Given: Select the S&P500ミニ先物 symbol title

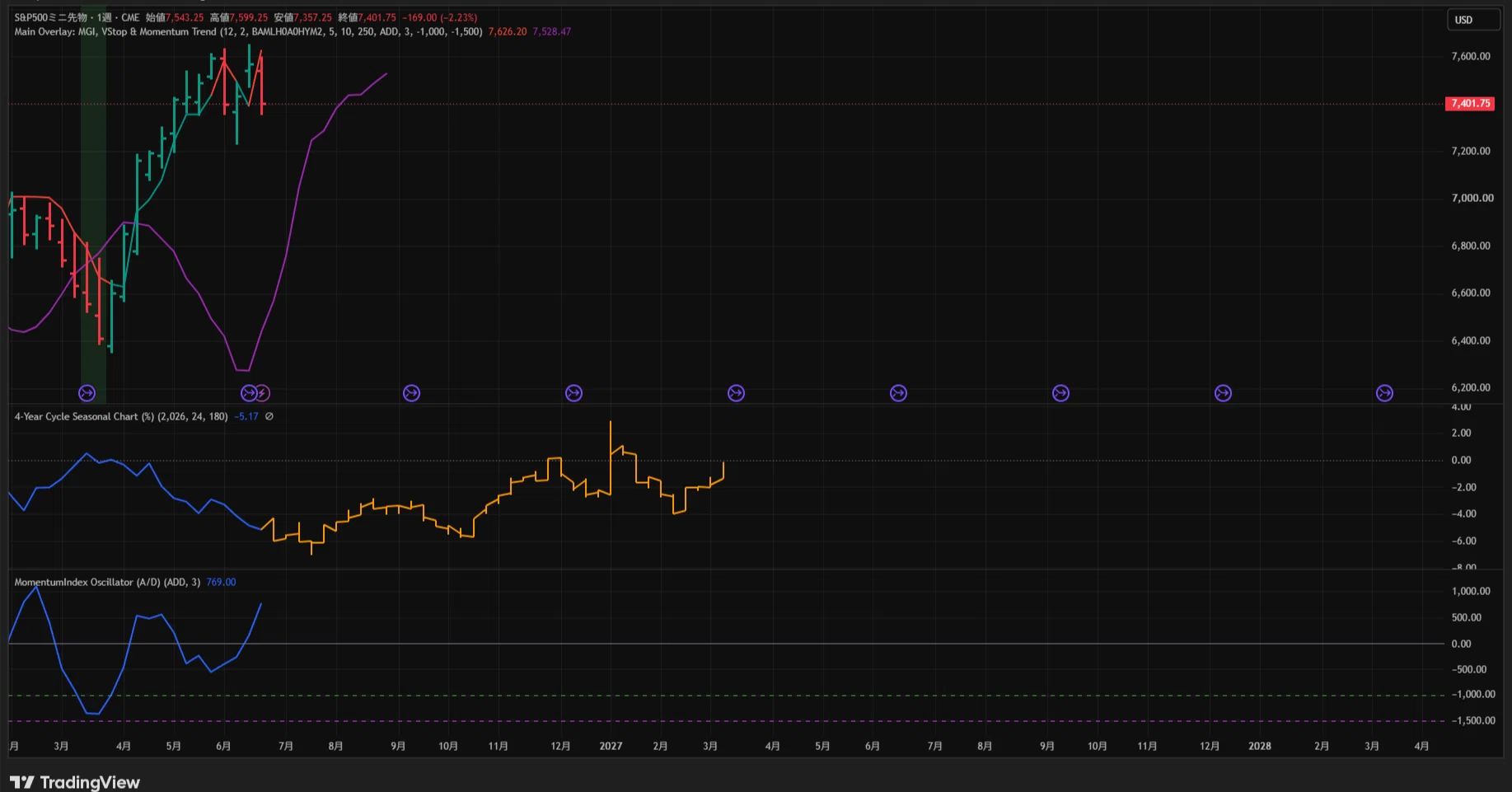Looking at the screenshot, I should coord(50,17).
